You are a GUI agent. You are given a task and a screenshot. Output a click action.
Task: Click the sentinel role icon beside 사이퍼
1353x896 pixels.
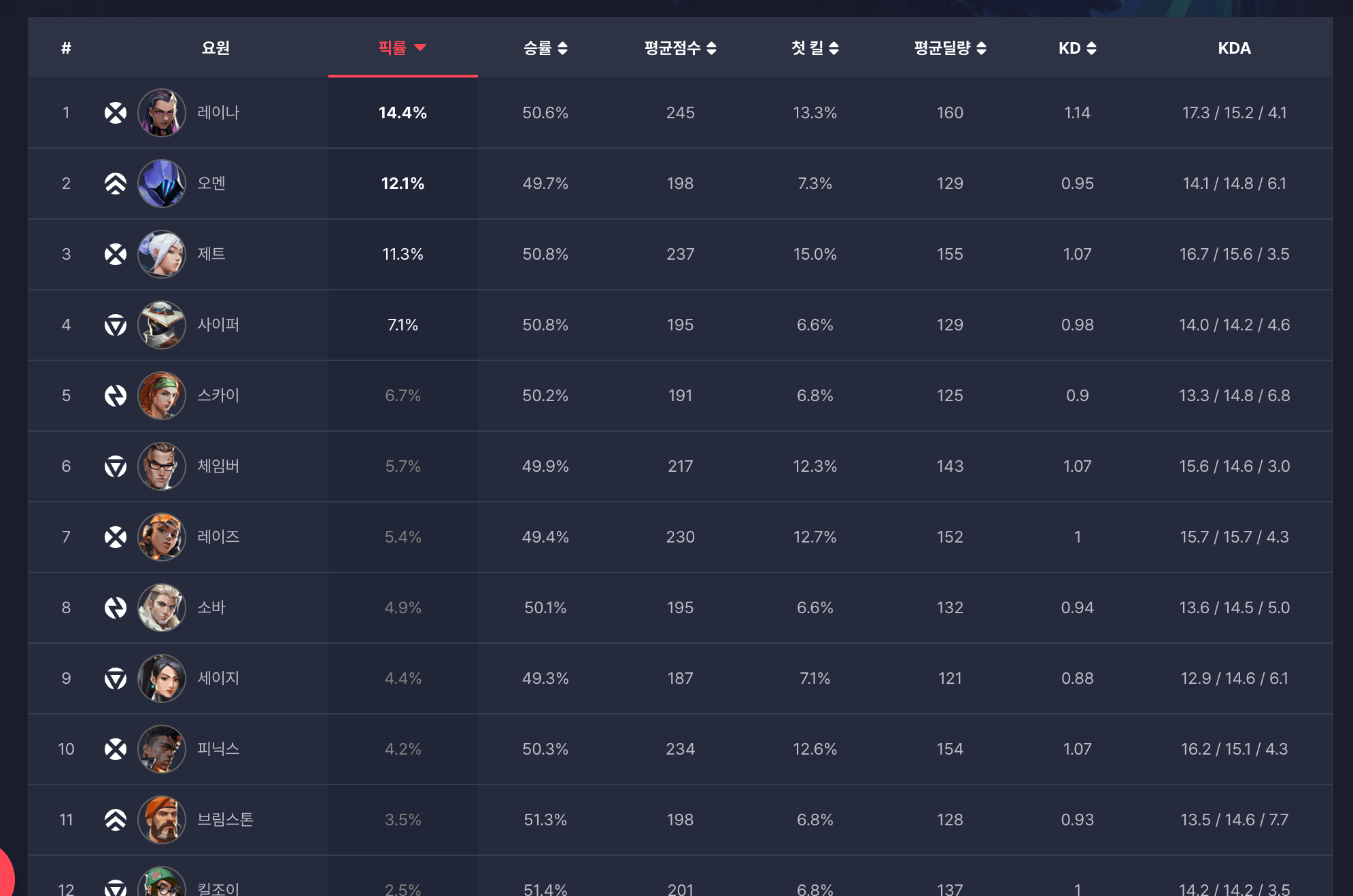(x=116, y=325)
